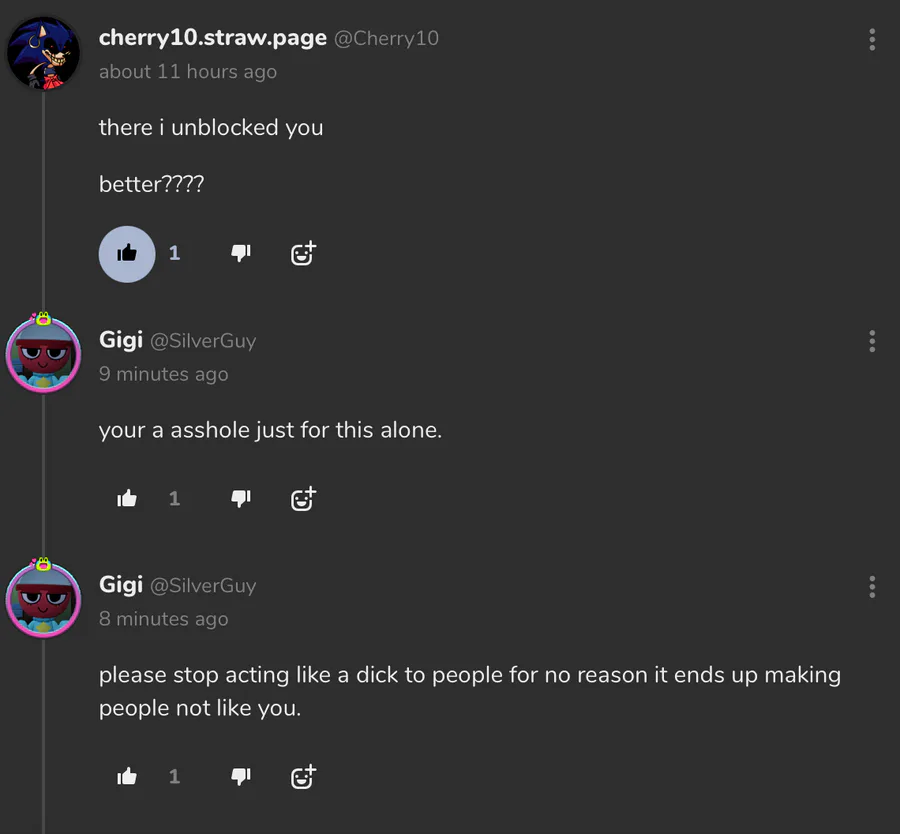This screenshot has width=900, height=834.
Task: Click Gigi's avatar on the 9 minutes ago comment
Action: pos(43,355)
